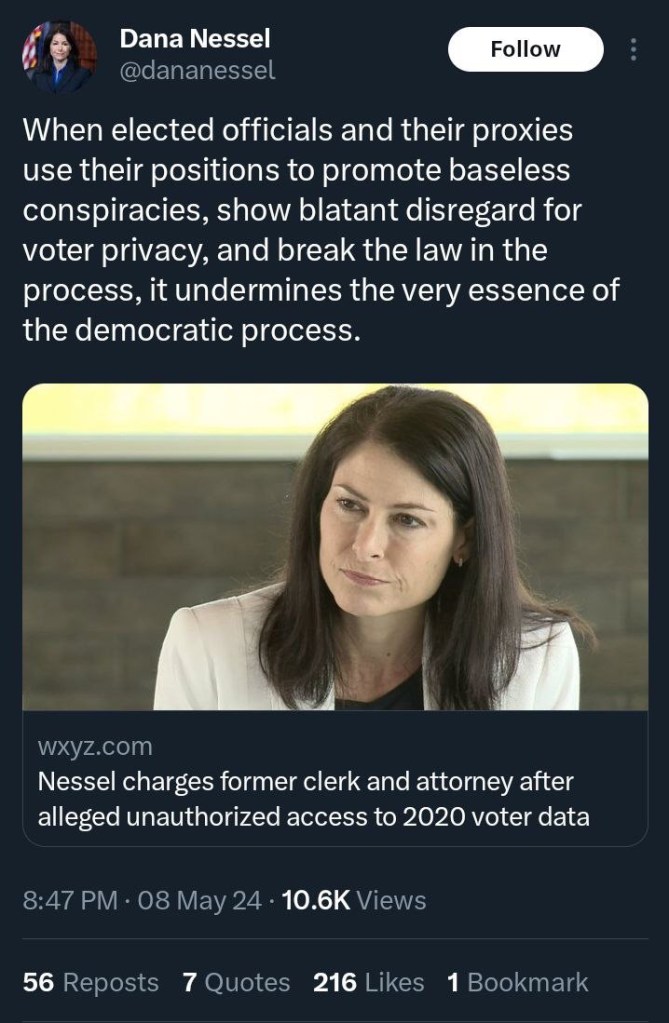The width and height of the screenshot is (669, 1023).
Task: Click the Dana Nessel display name
Action: pos(195,39)
